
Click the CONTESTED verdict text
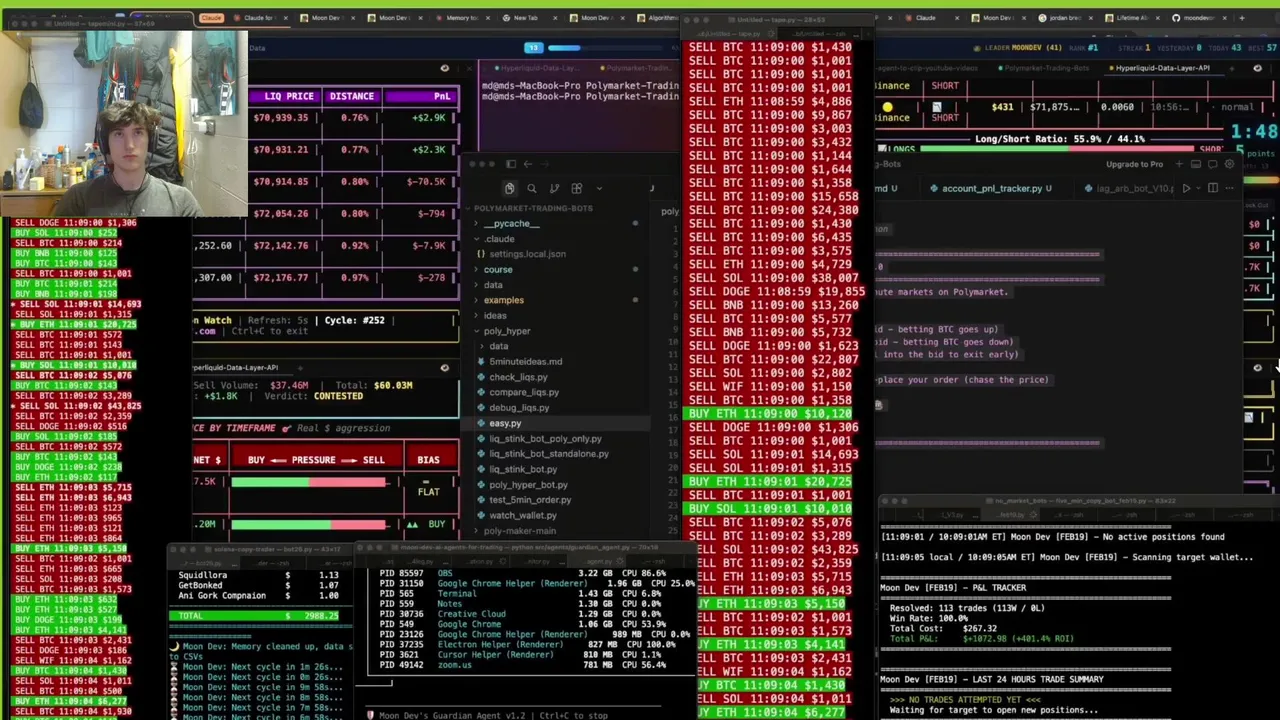tap(338, 396)
